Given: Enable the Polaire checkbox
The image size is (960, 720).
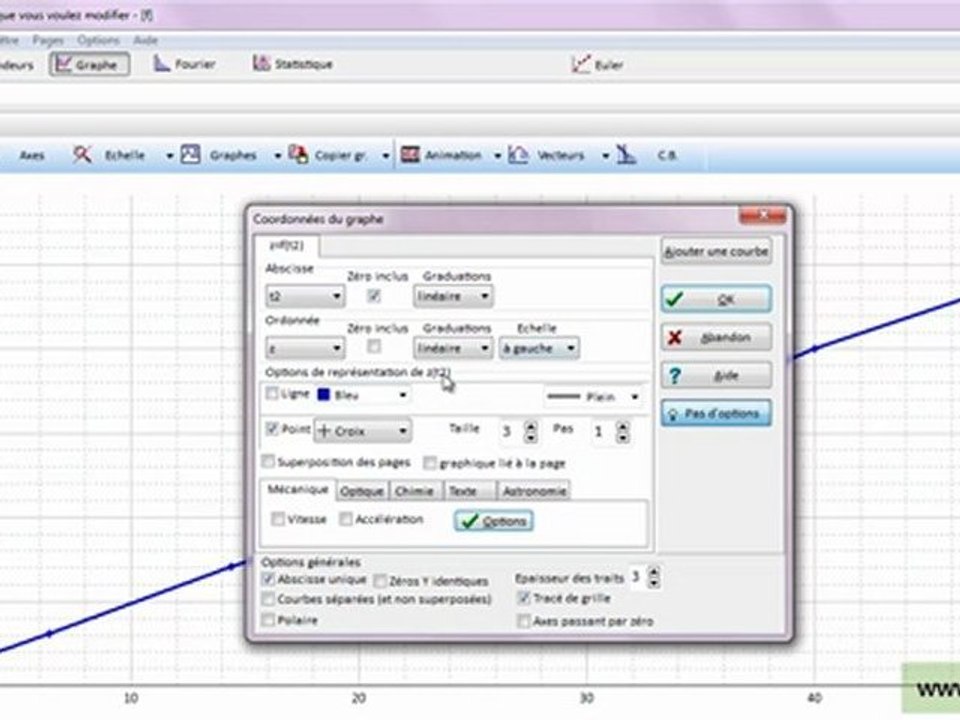Looking at the screenshot, I should (268, 620).
